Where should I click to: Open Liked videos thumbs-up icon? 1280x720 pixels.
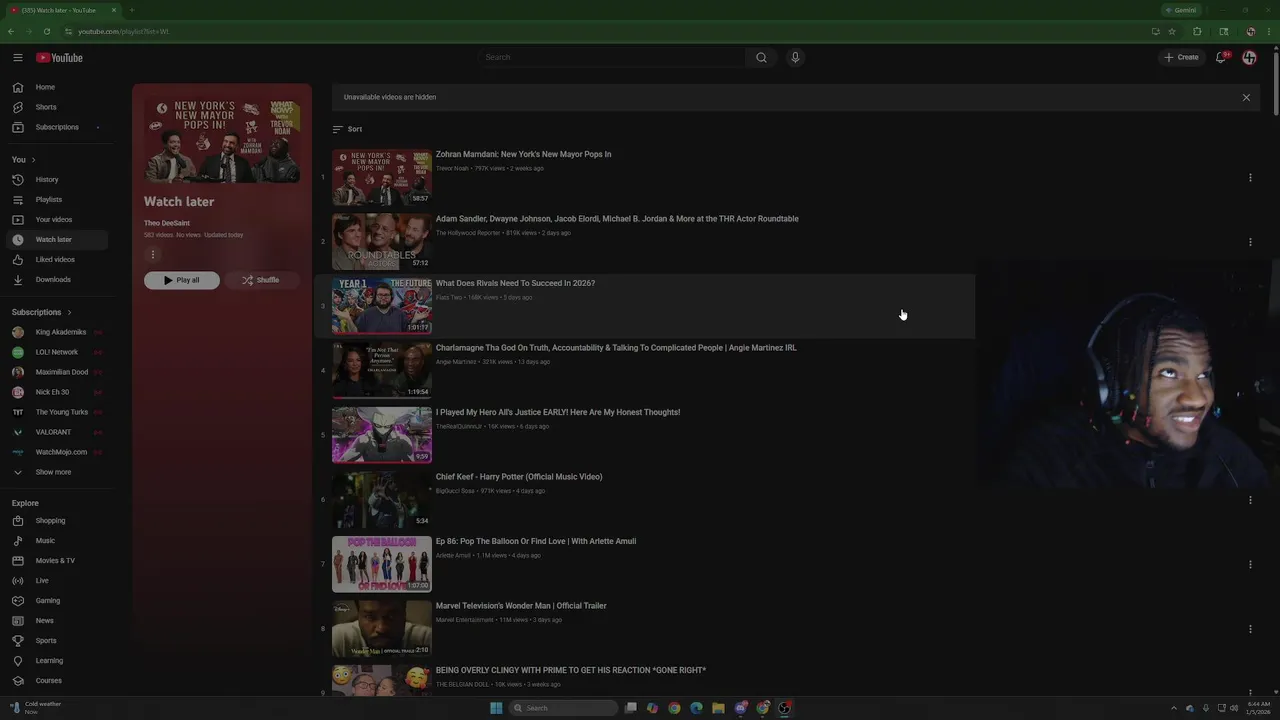pyautogui.click(x=18, y=260)
